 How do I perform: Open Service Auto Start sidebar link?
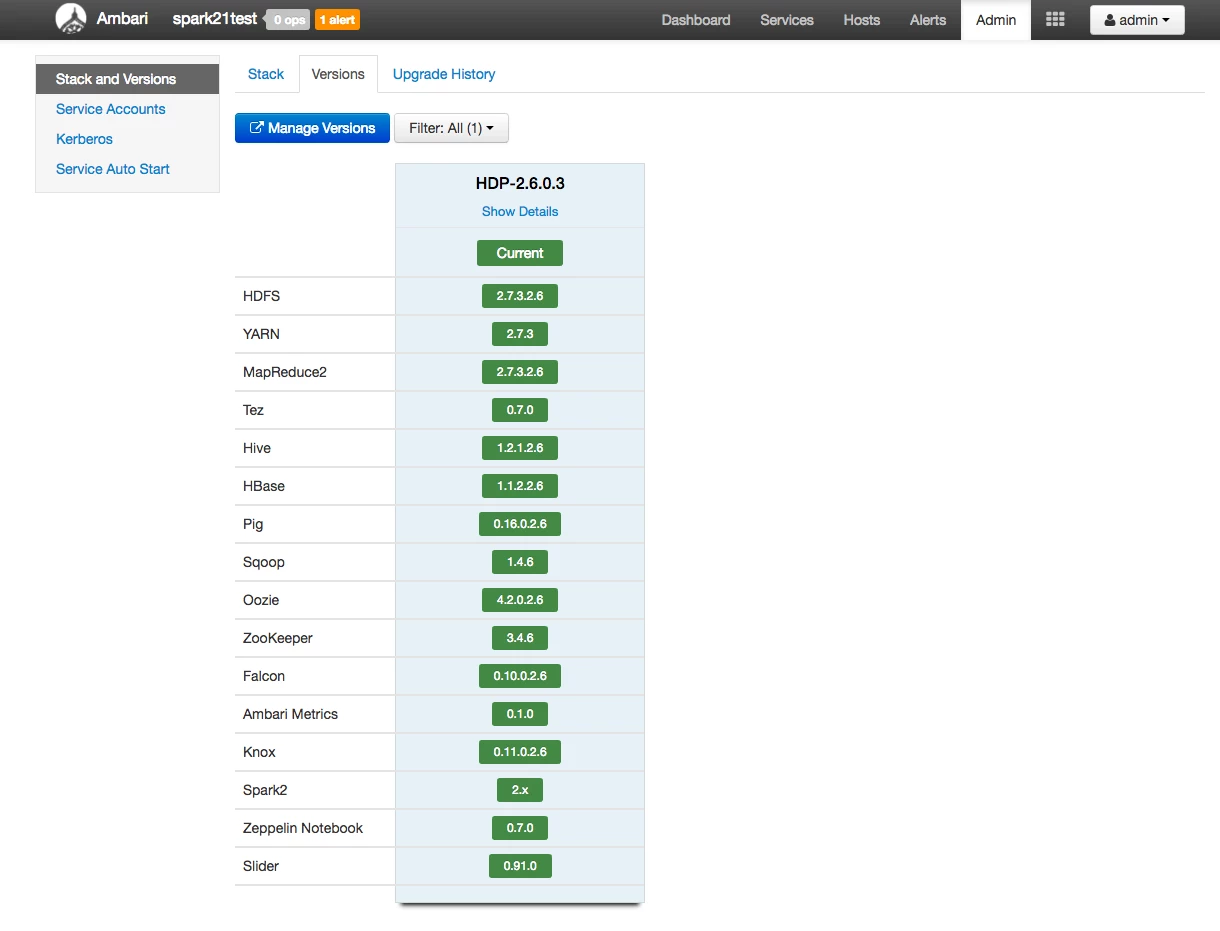[113, 169]
